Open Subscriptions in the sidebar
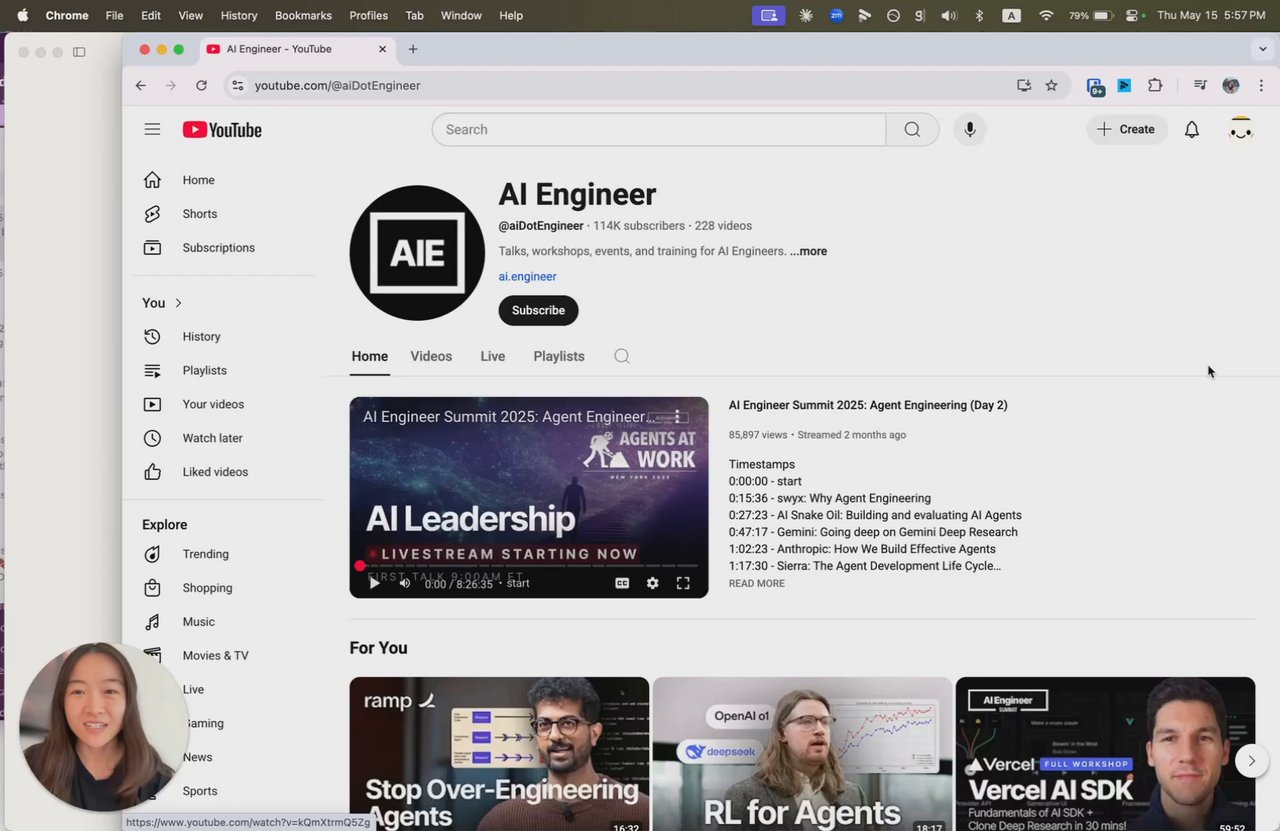 pos(218,248)
